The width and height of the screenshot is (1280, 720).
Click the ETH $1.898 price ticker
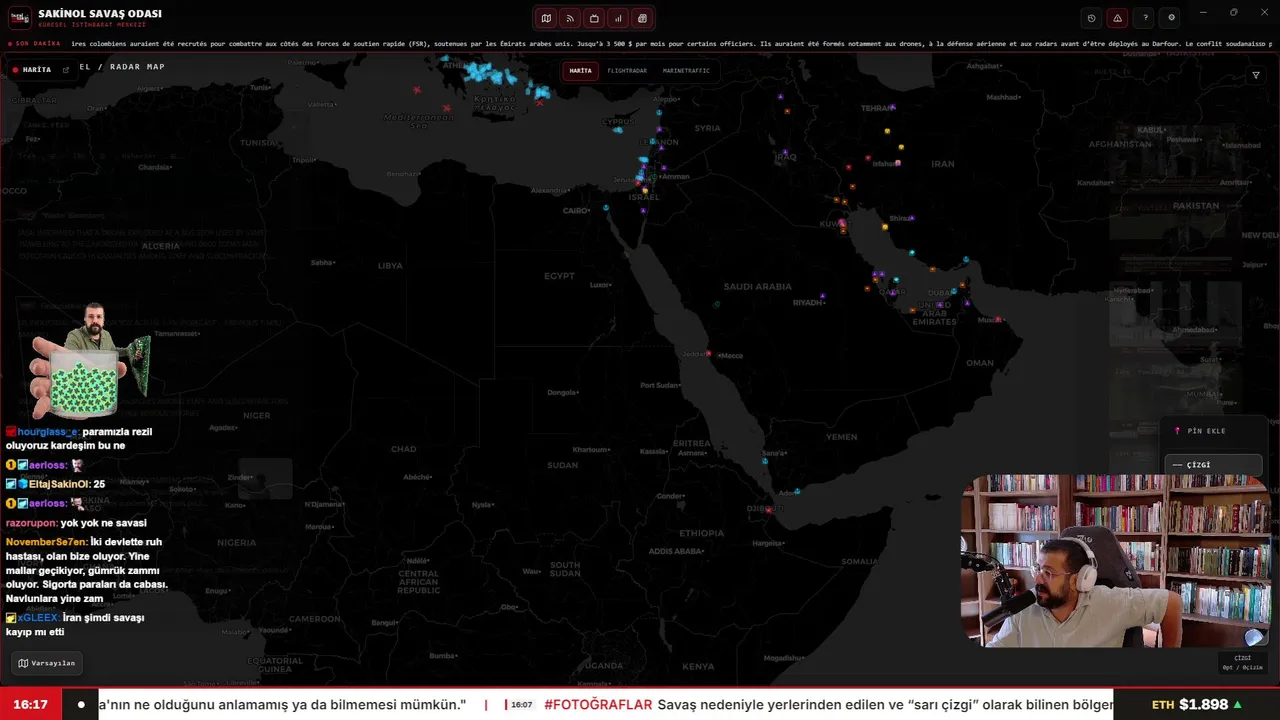click(x=1196, y=704)
